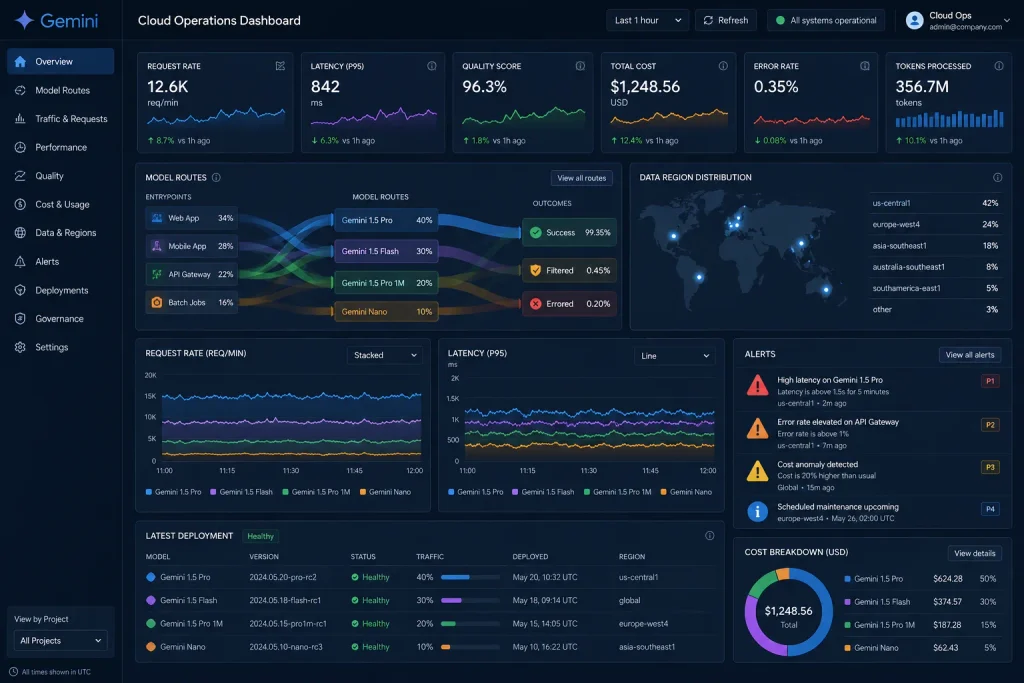Click the All systems operational status
The width and height of the screenshot is (1024, 683).
tap(825, 20)
